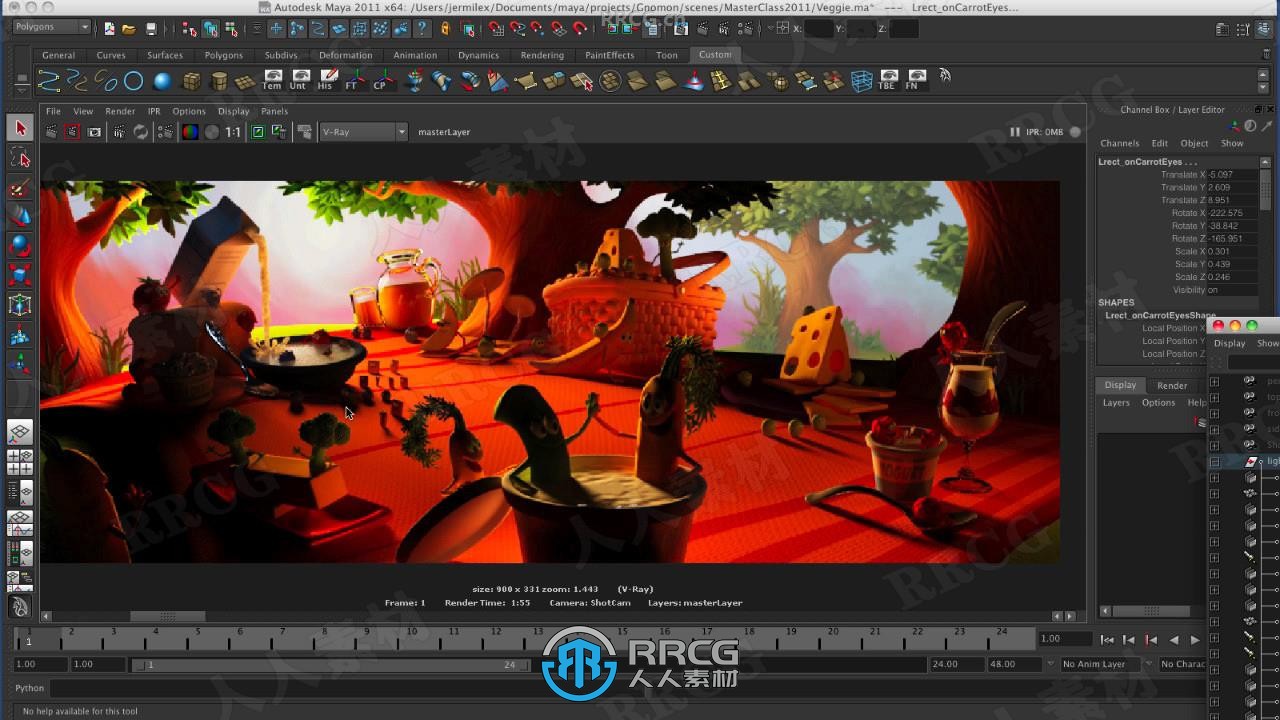Click the NURBS circle shelf icon
1280x720 pixels.
pos(133,81)
